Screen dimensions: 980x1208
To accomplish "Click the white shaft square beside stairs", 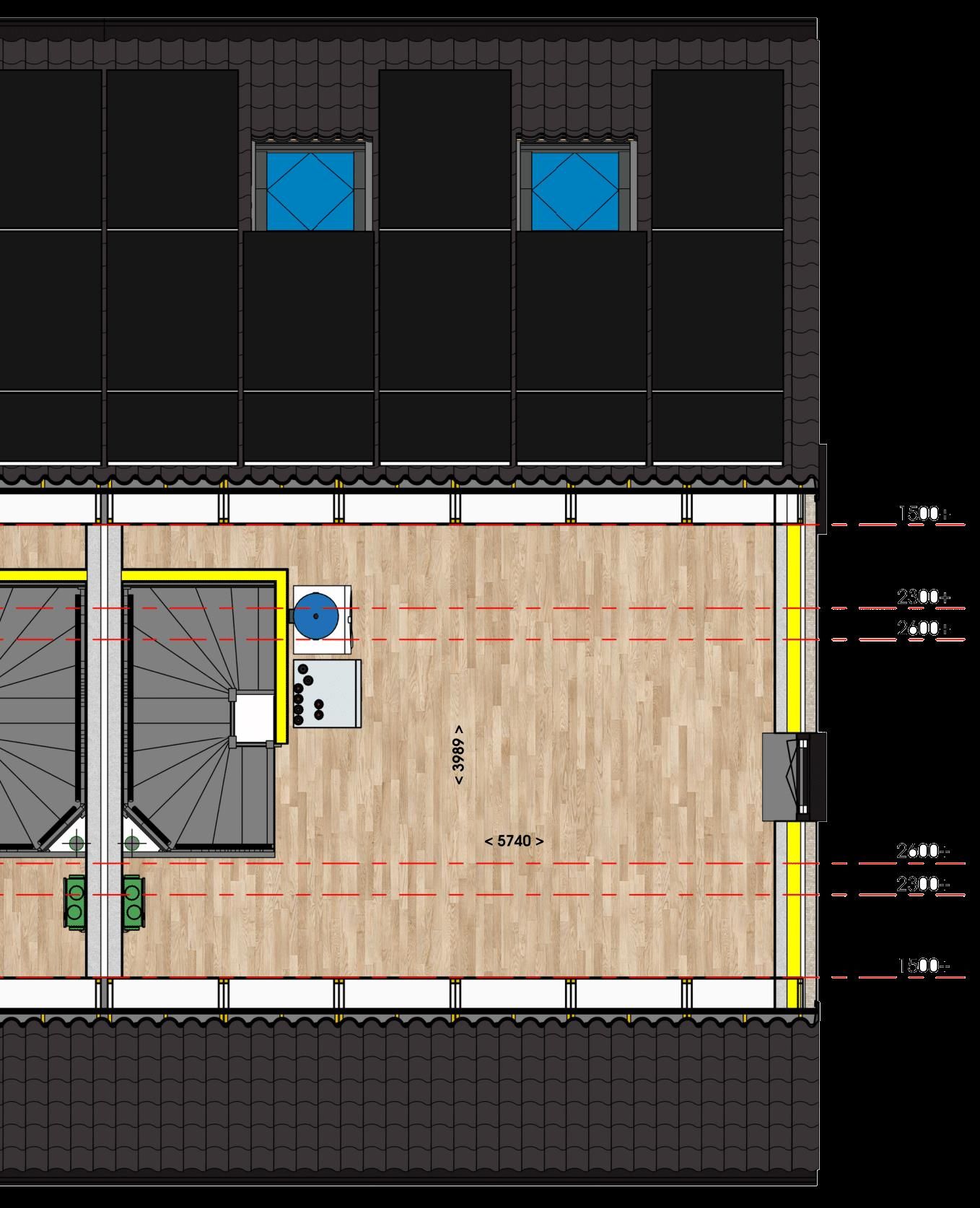I will (253, 717).
